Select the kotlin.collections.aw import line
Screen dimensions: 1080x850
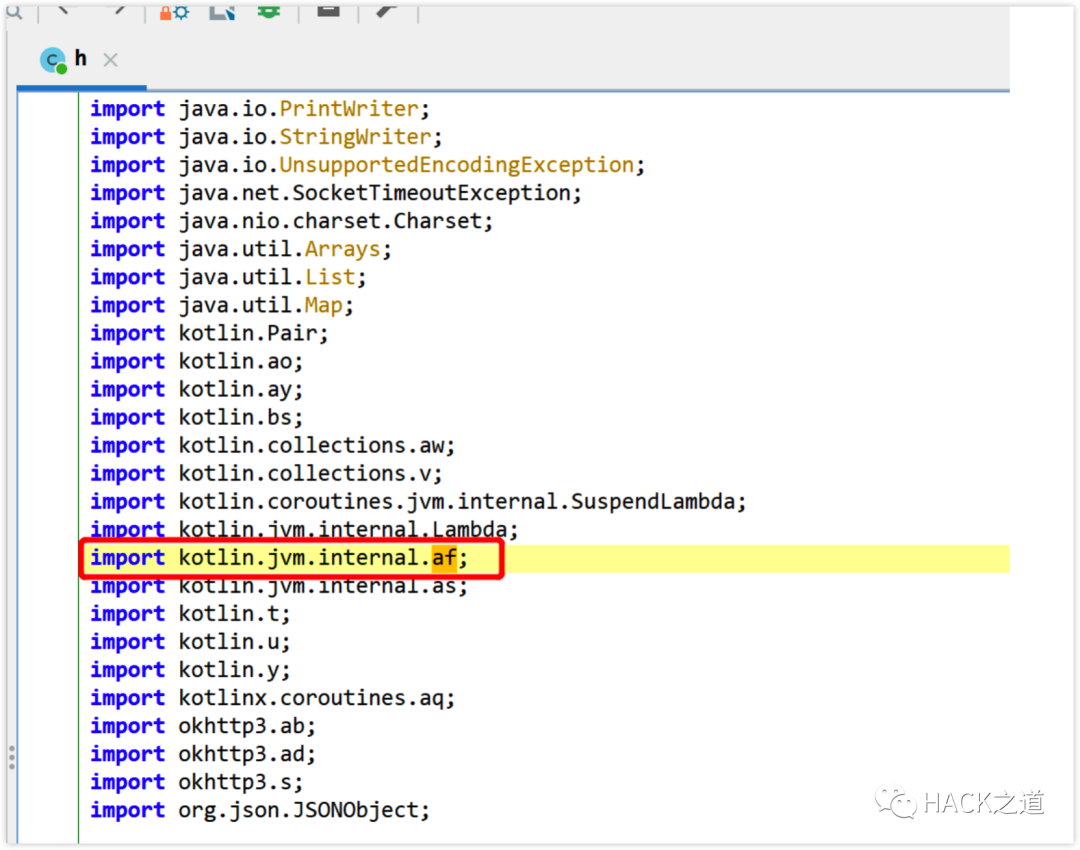(x=273, y=446)
